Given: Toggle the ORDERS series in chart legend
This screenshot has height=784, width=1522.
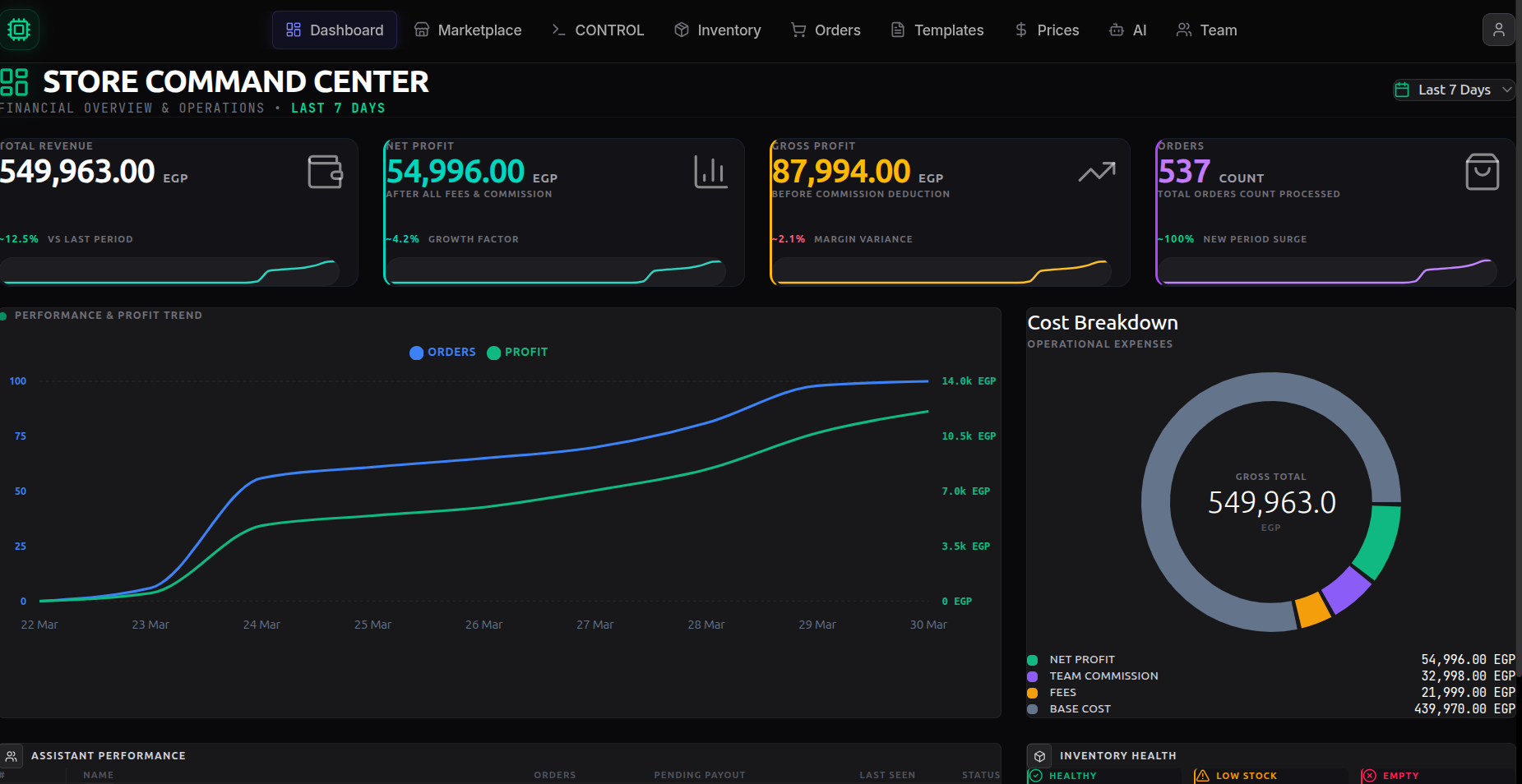Looking at the screenshot, I should [442, 353].
